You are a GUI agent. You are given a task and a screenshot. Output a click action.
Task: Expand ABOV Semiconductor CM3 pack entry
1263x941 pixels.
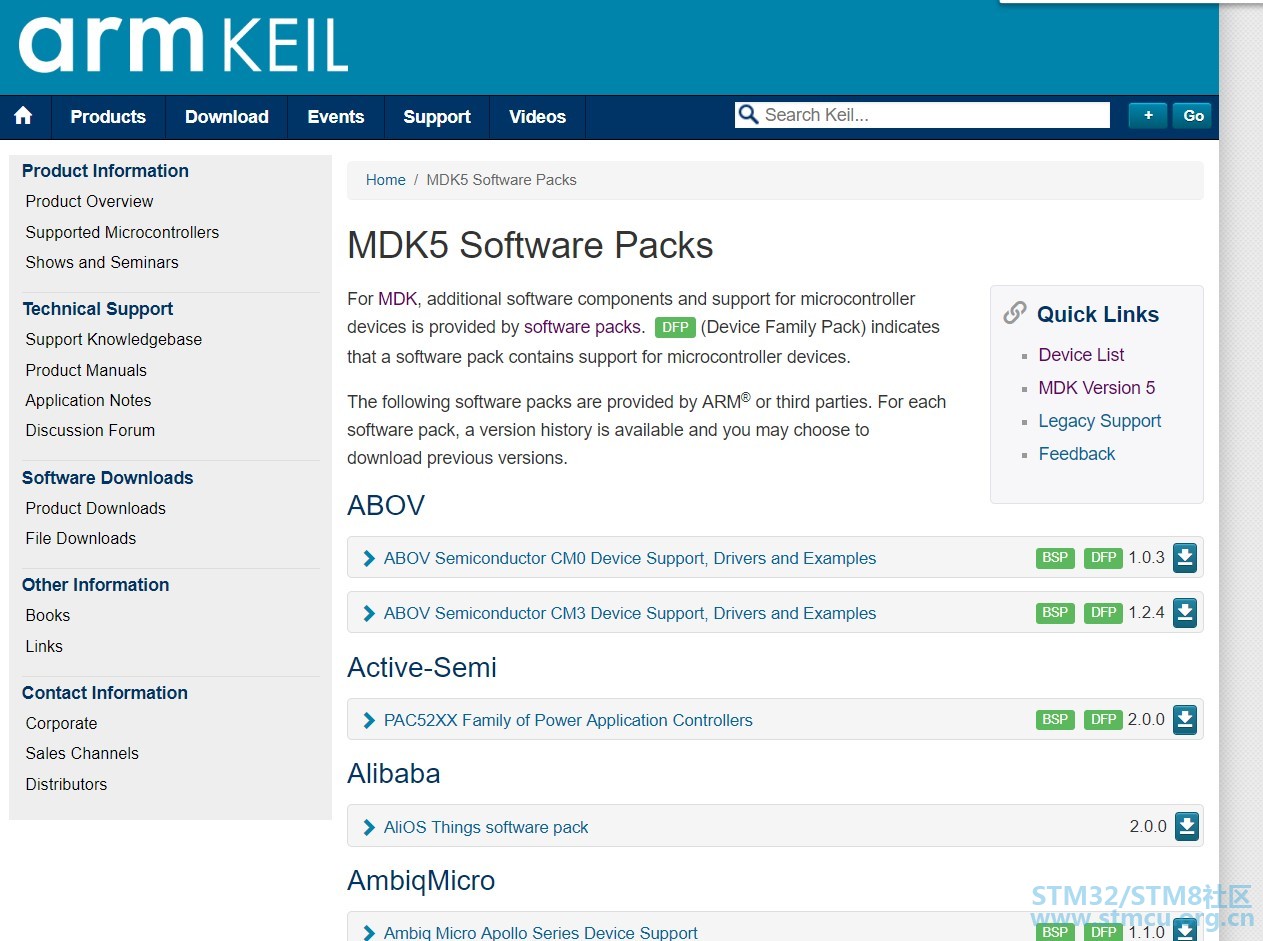[369, 614]
